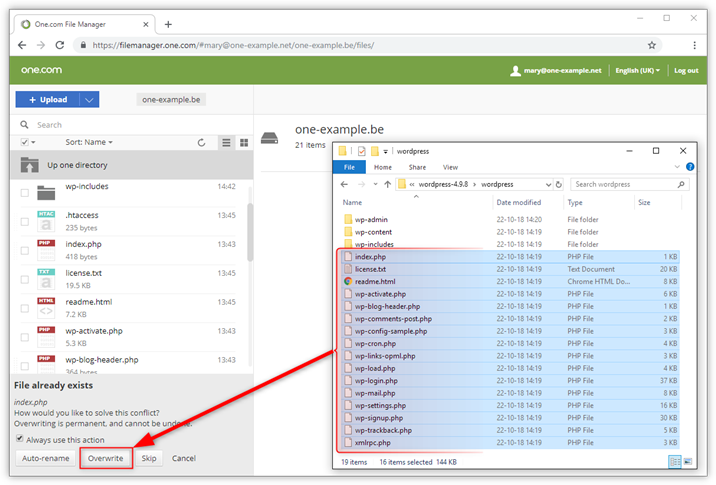The height and width of the screenshot is (485, 716).
Task: Tick the checkbox for .htaccess
Action: click(x=25, y=222)
